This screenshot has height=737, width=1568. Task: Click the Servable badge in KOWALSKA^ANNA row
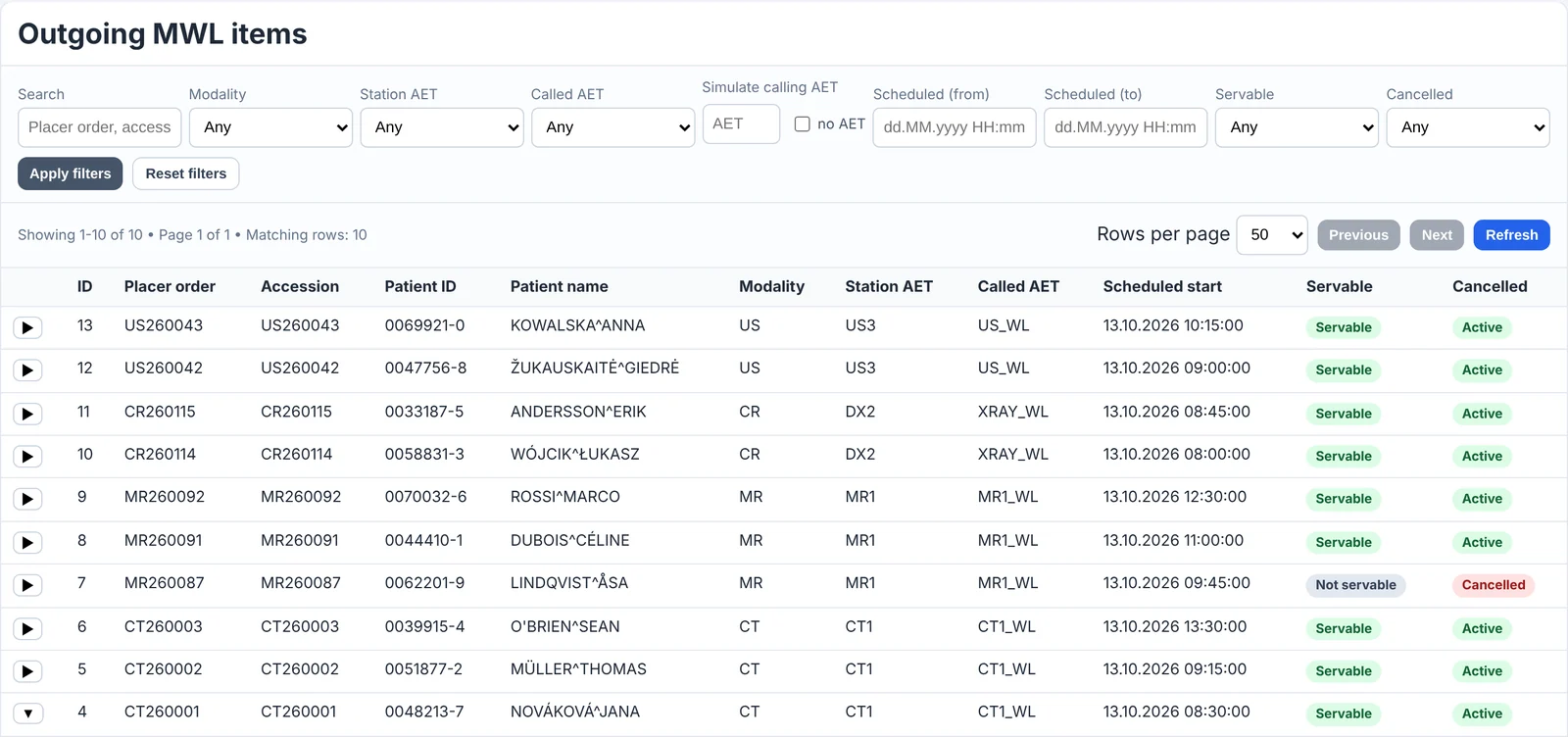(x=1344, y=327)
